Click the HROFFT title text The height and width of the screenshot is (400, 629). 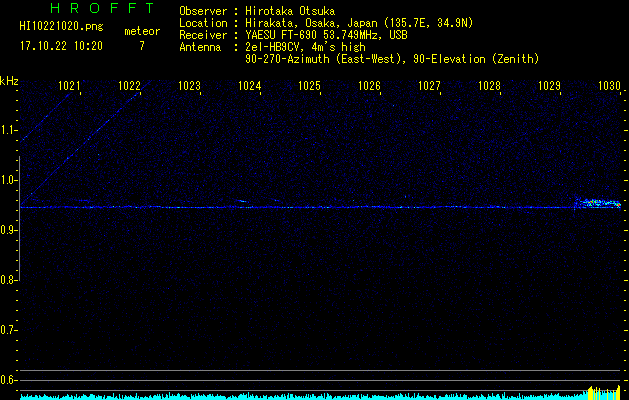coord(103,8)
